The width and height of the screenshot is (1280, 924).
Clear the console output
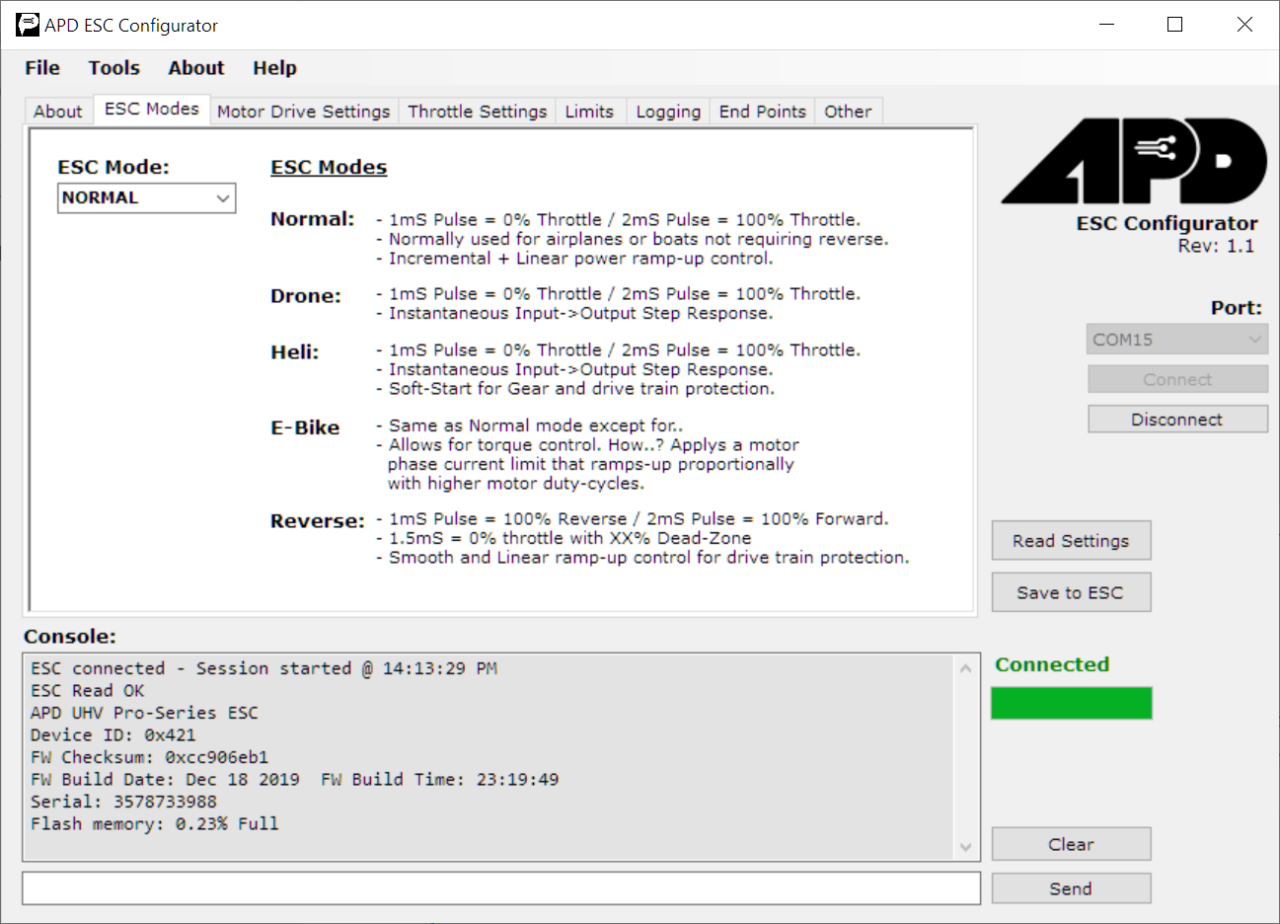point(1070,843)
